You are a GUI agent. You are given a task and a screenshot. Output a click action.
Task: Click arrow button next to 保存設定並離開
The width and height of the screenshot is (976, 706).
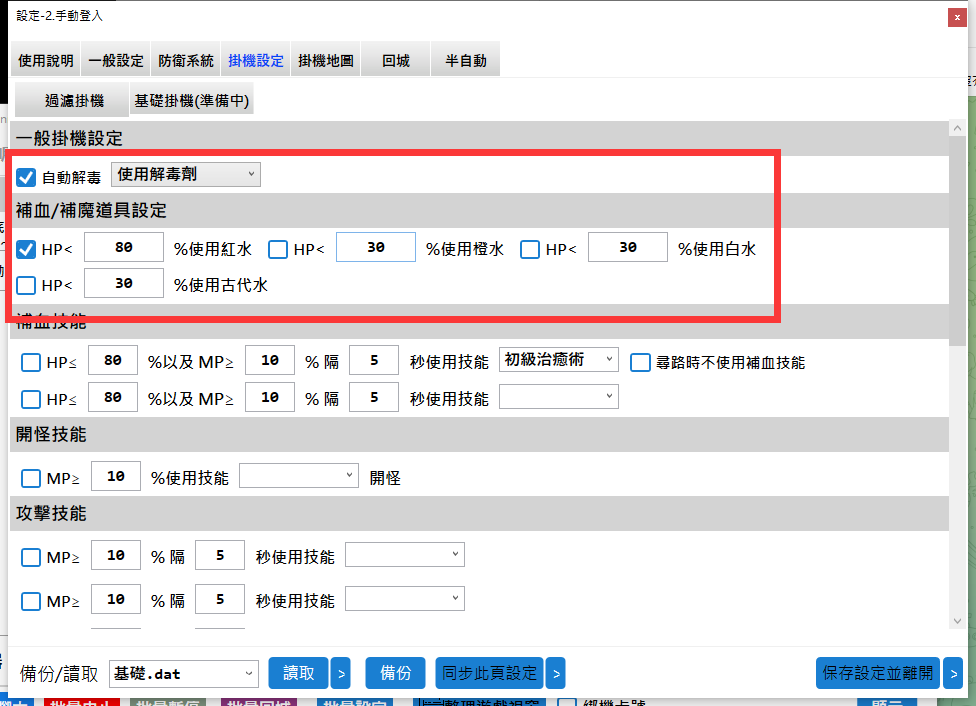[951, 674]
